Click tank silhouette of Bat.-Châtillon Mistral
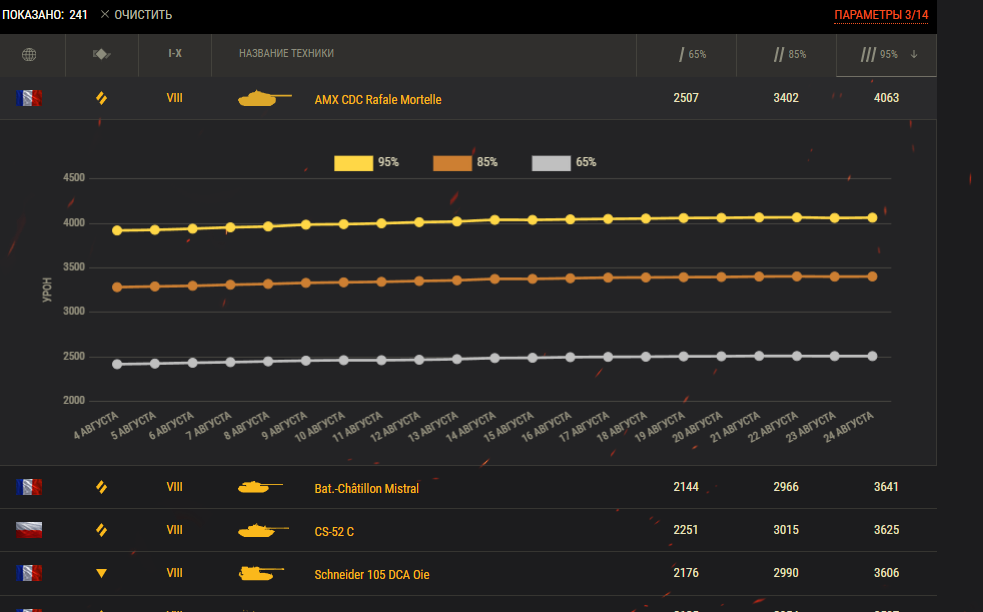The width and height of the screenshot is (983, 612). point(260,487)
